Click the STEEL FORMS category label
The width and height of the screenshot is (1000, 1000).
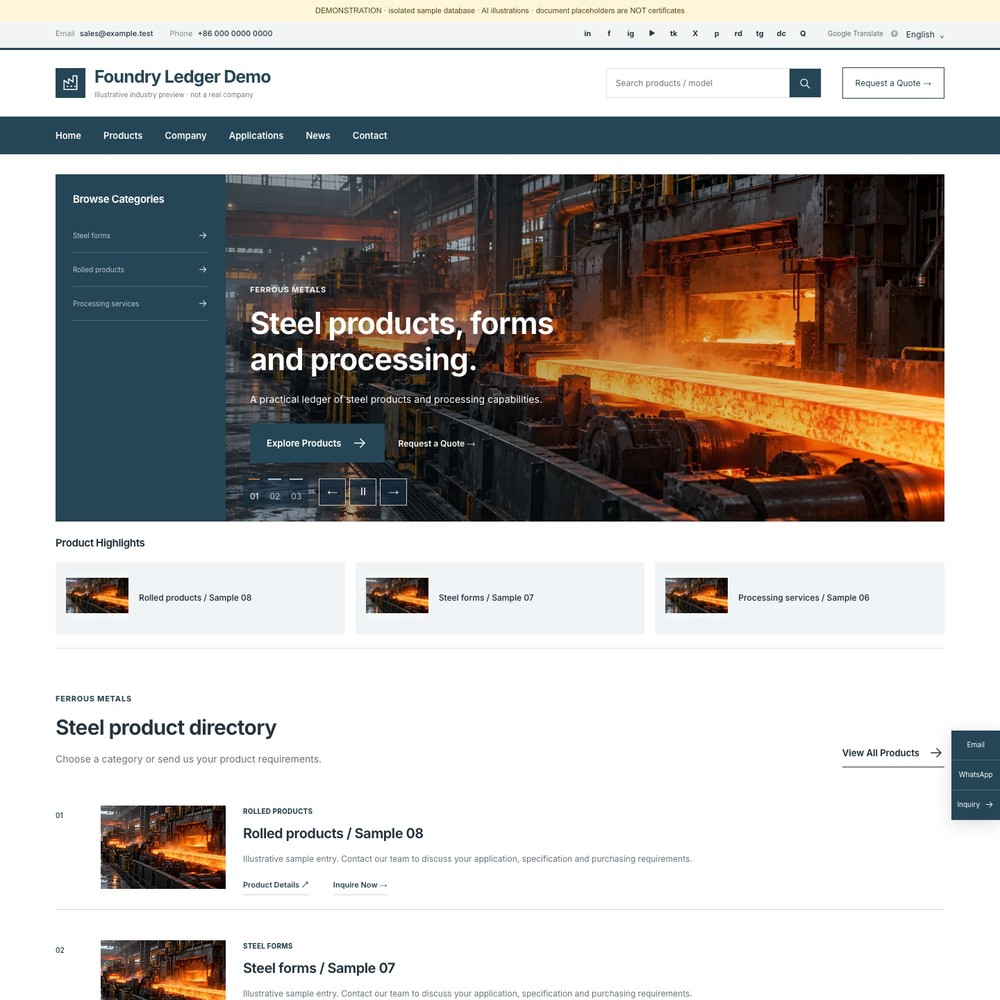tap(268, 946)
